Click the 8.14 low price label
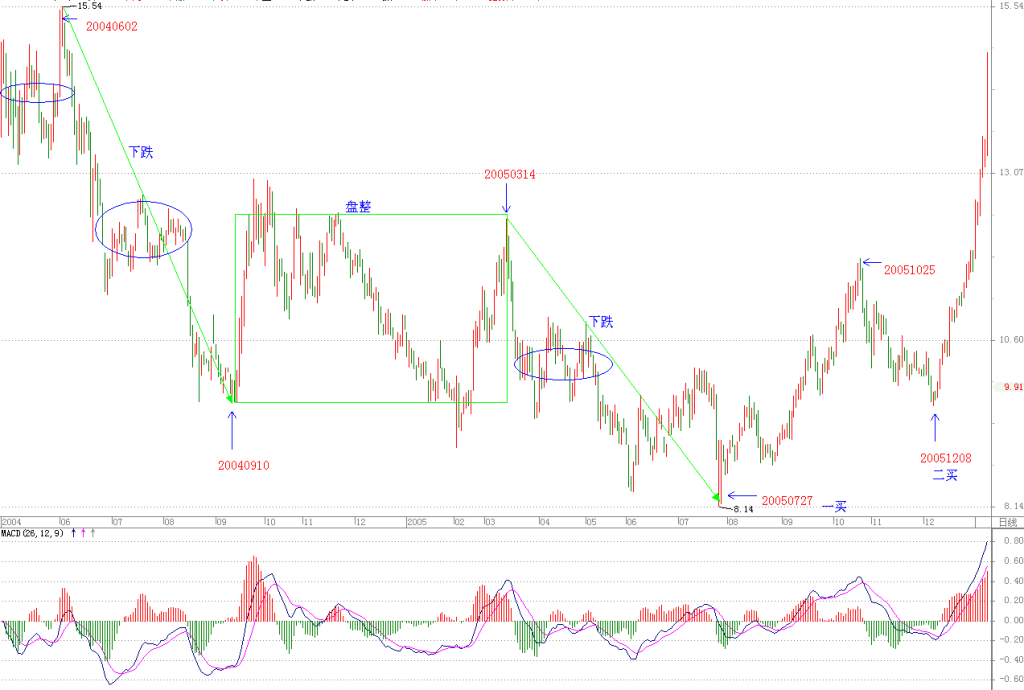The image size is (1024, 690). coord(743,509)
